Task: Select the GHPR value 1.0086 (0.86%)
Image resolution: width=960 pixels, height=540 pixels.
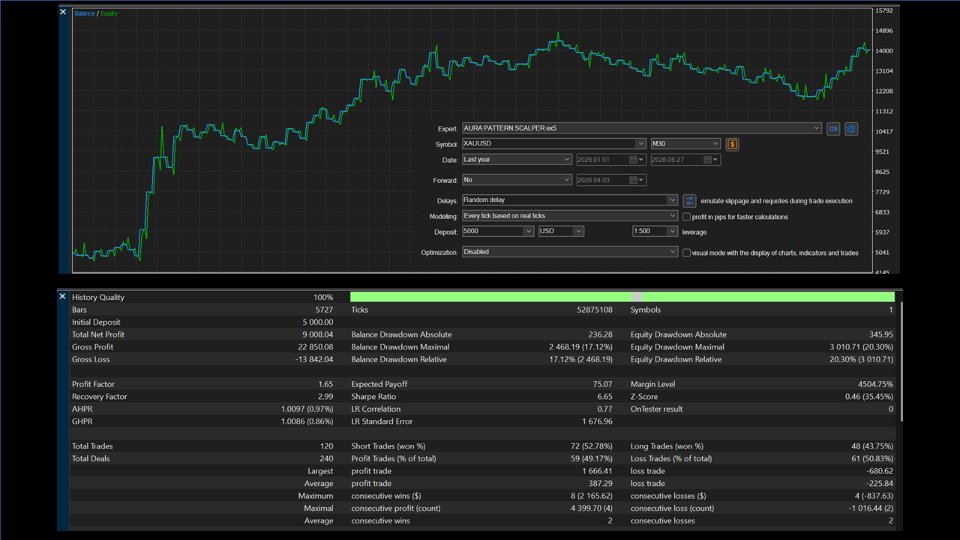Action: (x=307, y=421)
